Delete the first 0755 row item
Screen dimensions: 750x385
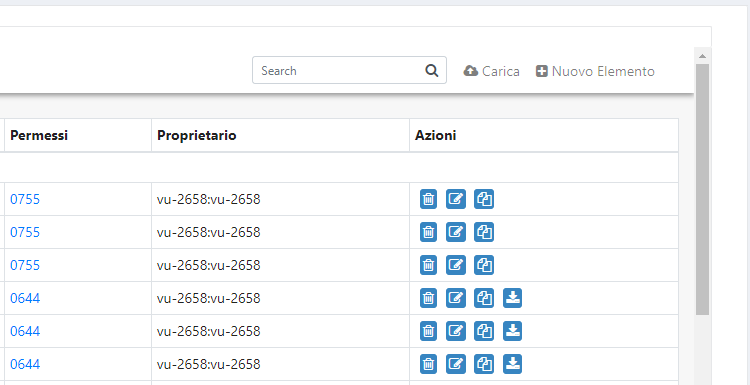[x=428, y=199]
